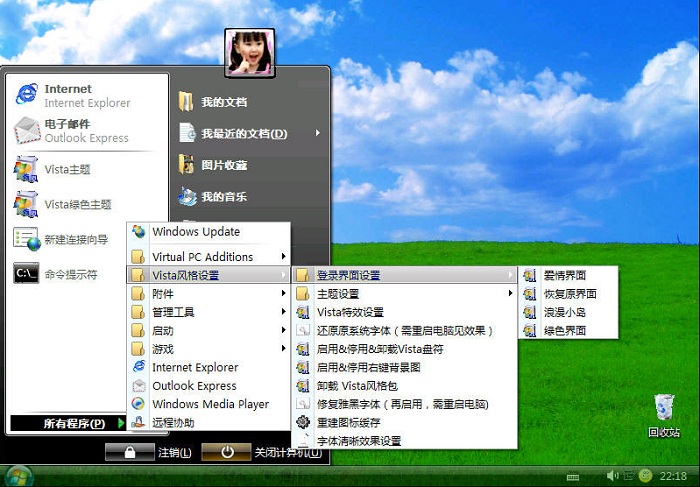Screen dimensions: 700x487
Task: Select Vista特效设置 menu entry
Action: 350,312
